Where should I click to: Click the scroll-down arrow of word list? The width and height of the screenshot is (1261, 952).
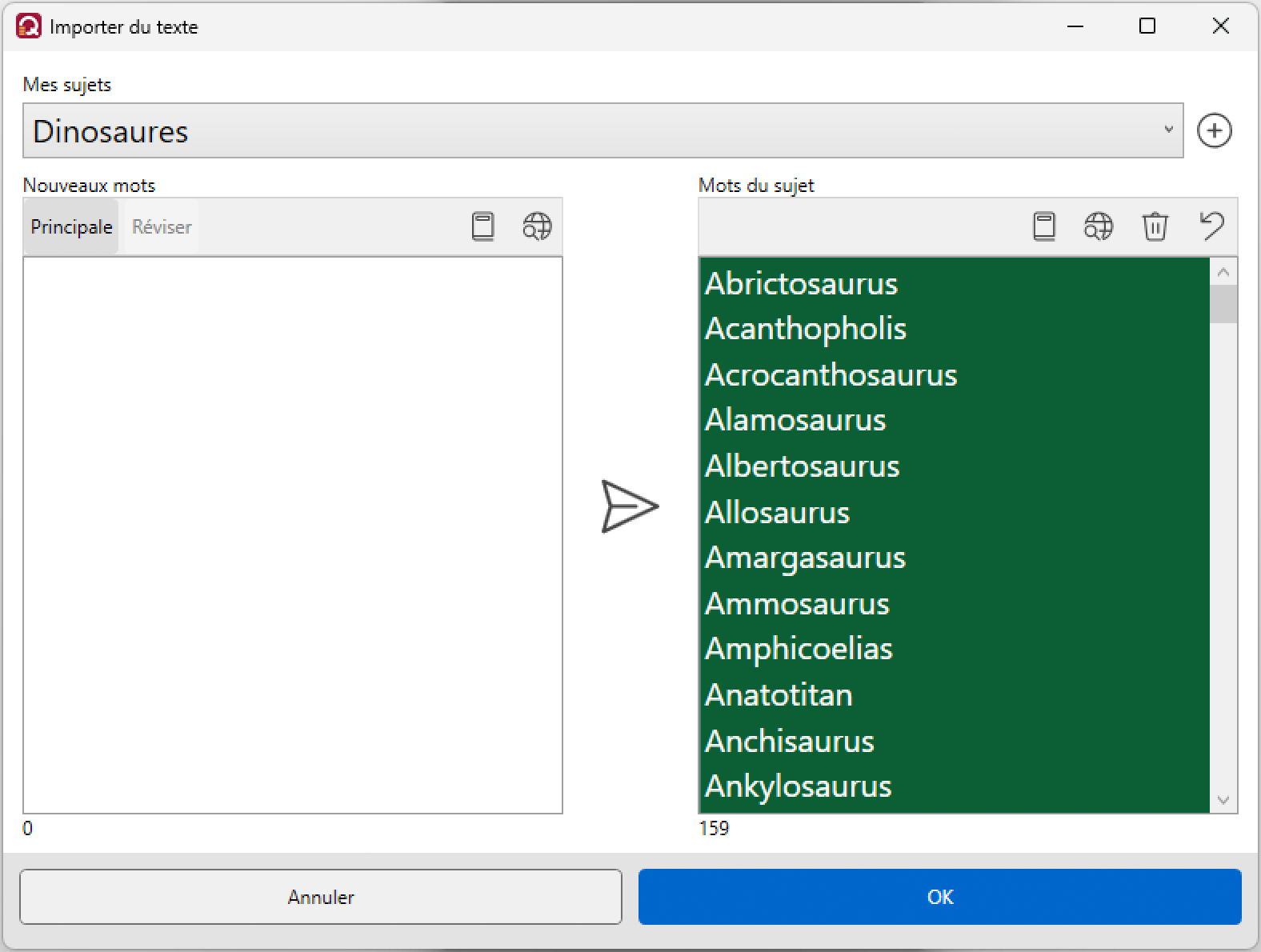point(1223,799)
